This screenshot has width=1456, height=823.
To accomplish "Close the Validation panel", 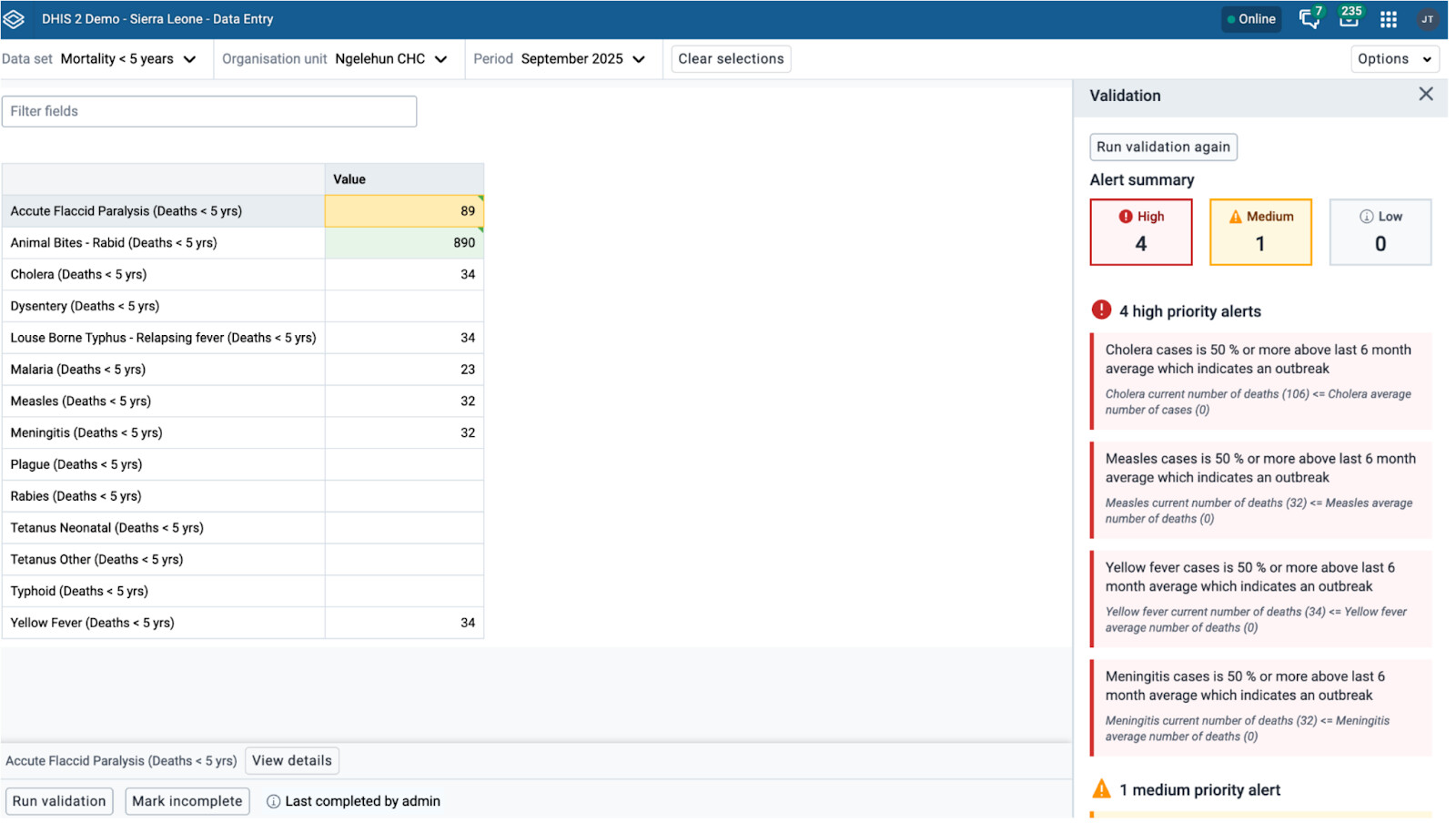I will pyautogui.click(x=1425, y=95).
